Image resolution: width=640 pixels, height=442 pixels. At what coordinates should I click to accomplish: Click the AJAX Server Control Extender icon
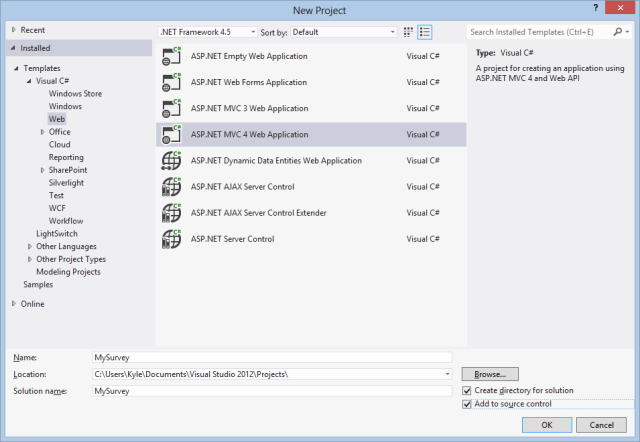tap(171, 213)
